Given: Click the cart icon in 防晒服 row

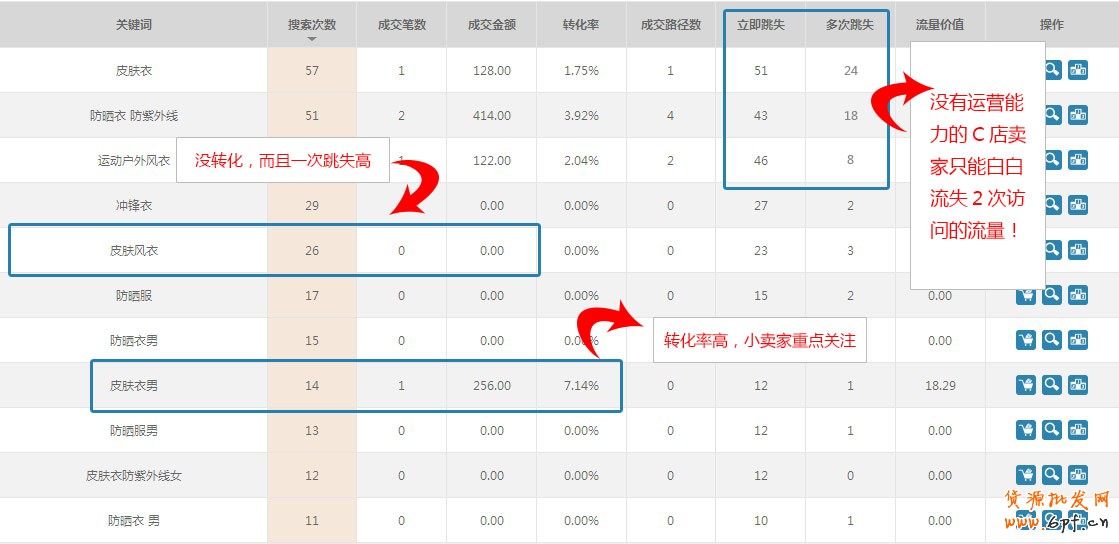Looking at the screenshot, I should click(x=1025, y=295).
